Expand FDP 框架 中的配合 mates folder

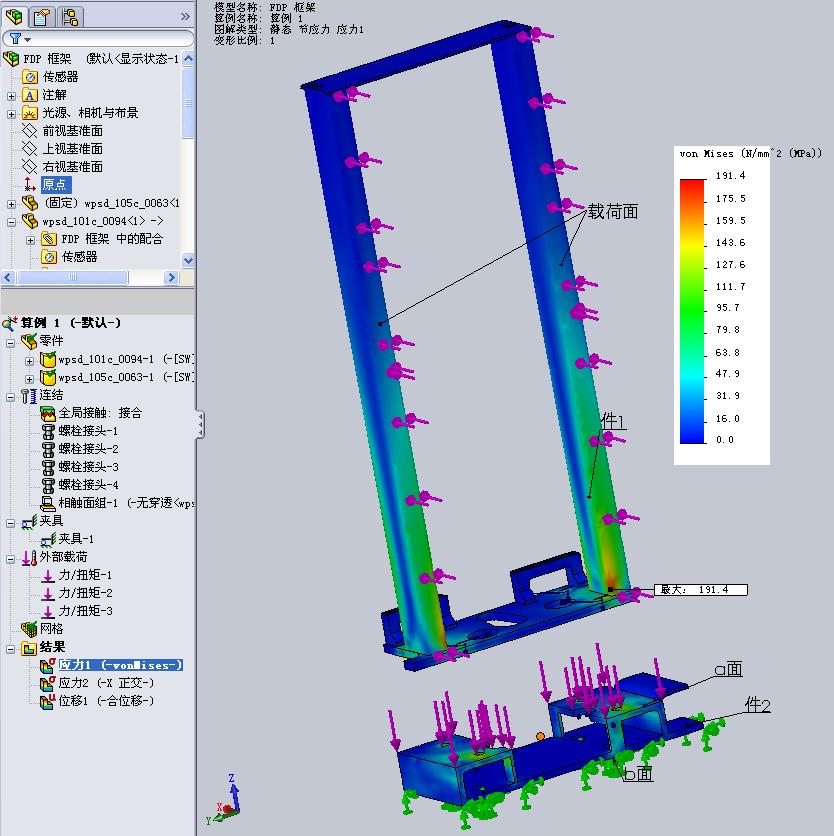(30, 240)
